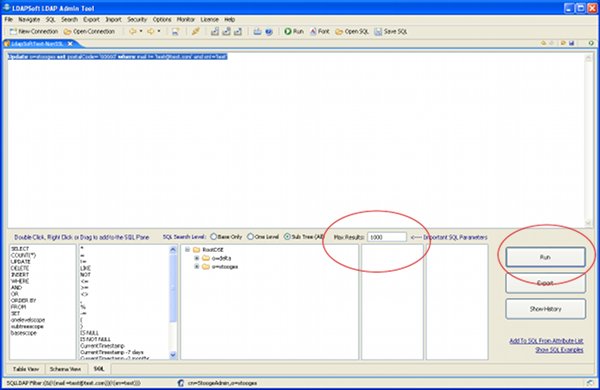600x390 pixels.
Task: Click the SELECT keyword in list
Action: coord(20,249)
